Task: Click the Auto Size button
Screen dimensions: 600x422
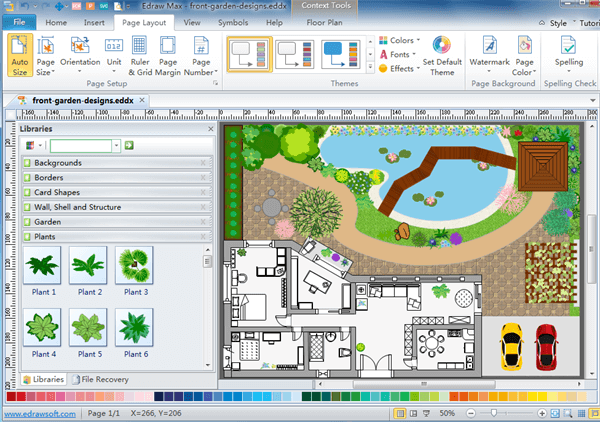Action: (x=19, y=55)
